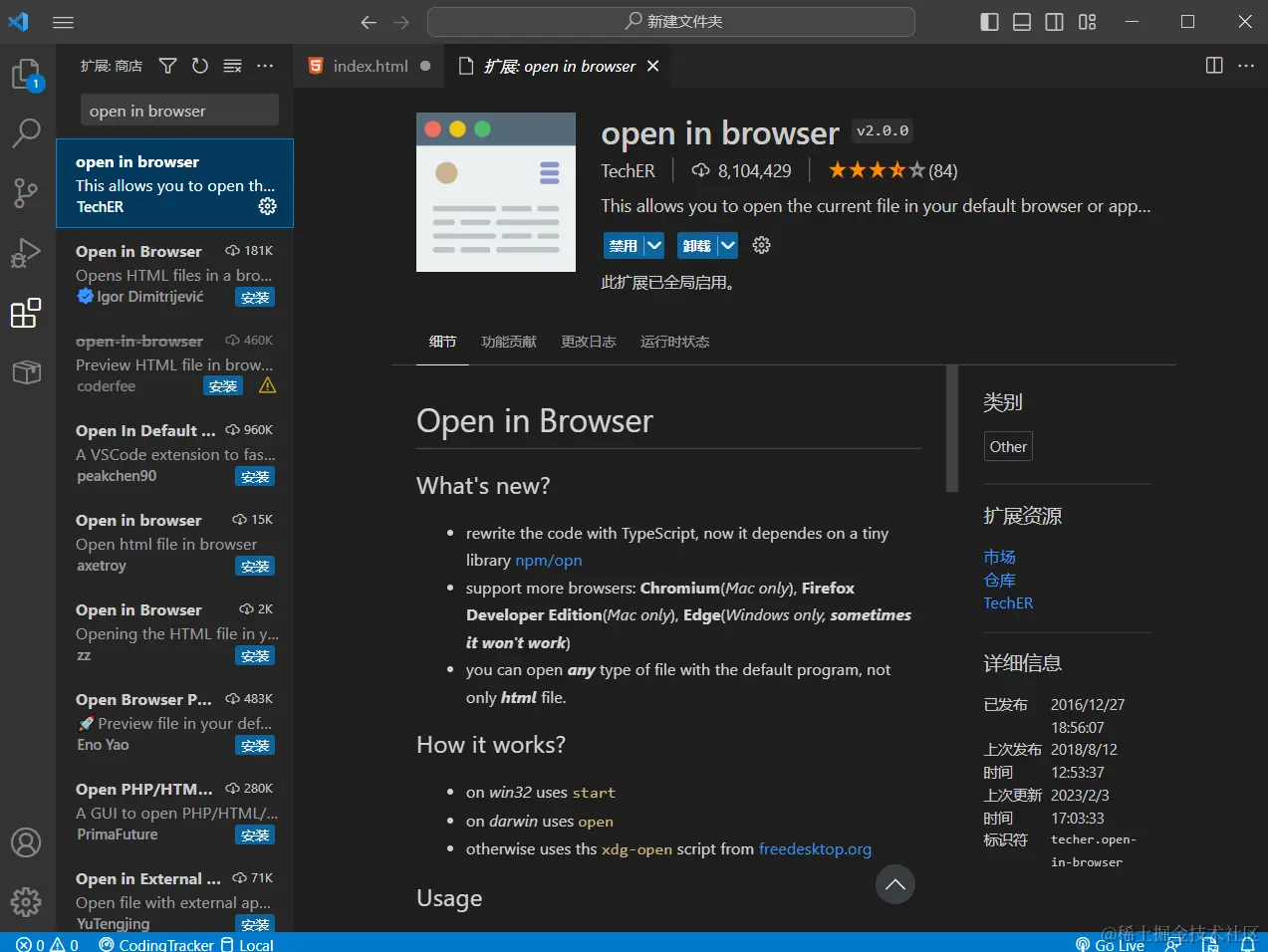Filter extensions with the funnel icon

click(168, 66)
